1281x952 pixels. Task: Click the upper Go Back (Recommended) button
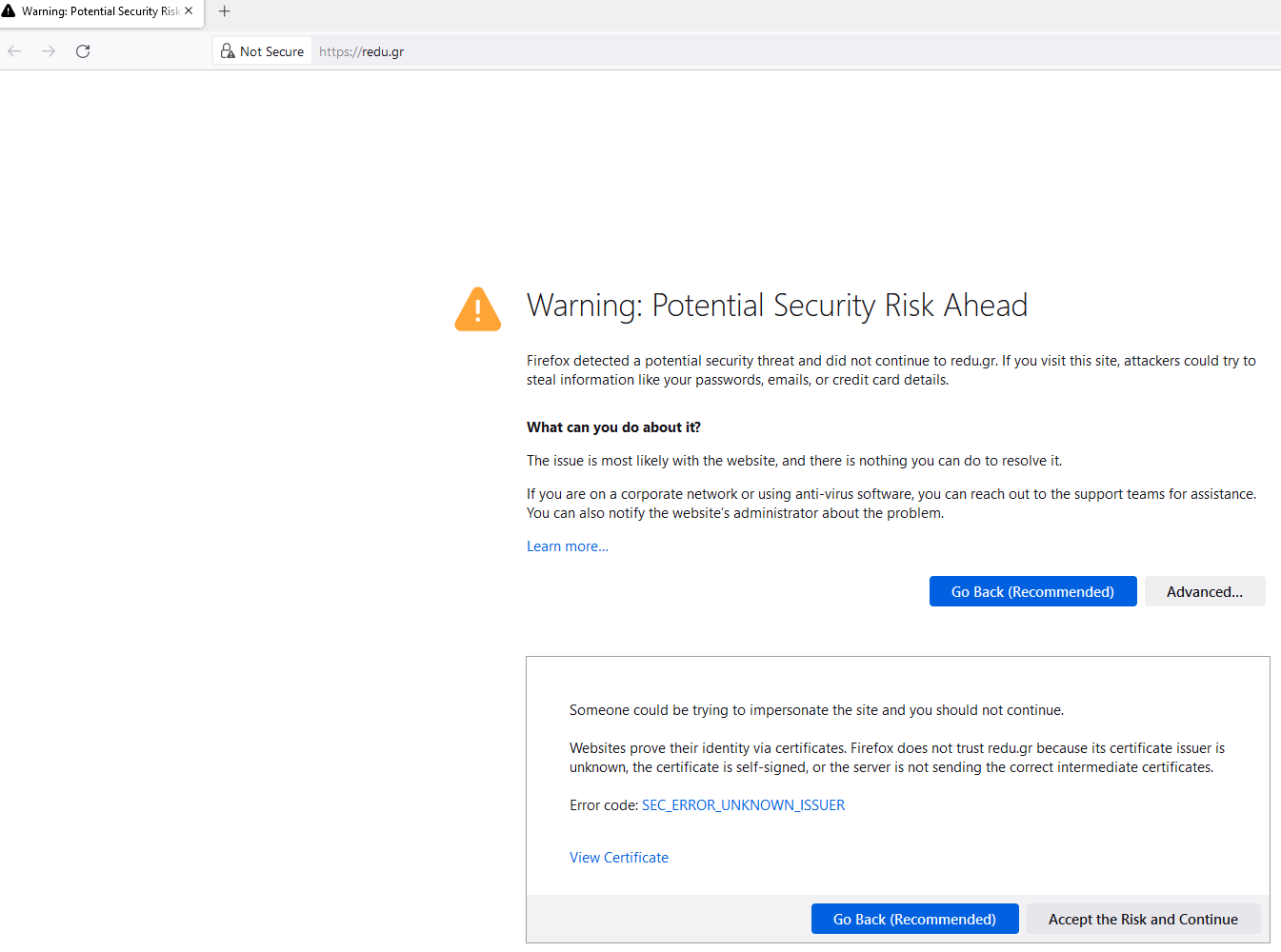(1032, 591)
